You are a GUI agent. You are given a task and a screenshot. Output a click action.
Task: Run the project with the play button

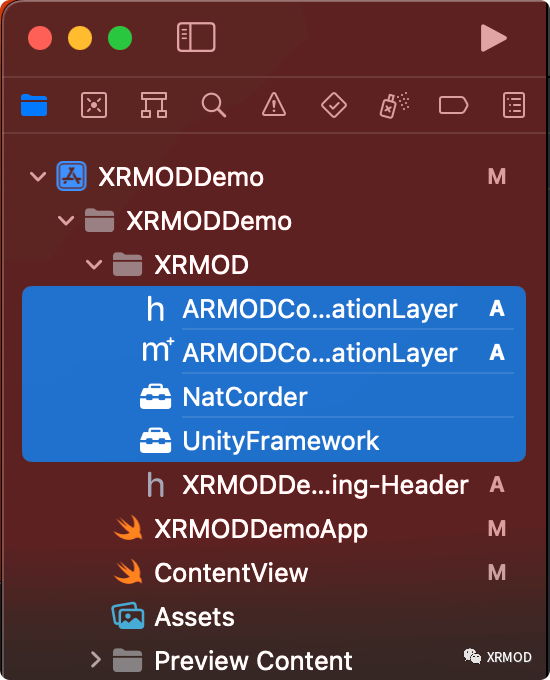tap(494, 38)
